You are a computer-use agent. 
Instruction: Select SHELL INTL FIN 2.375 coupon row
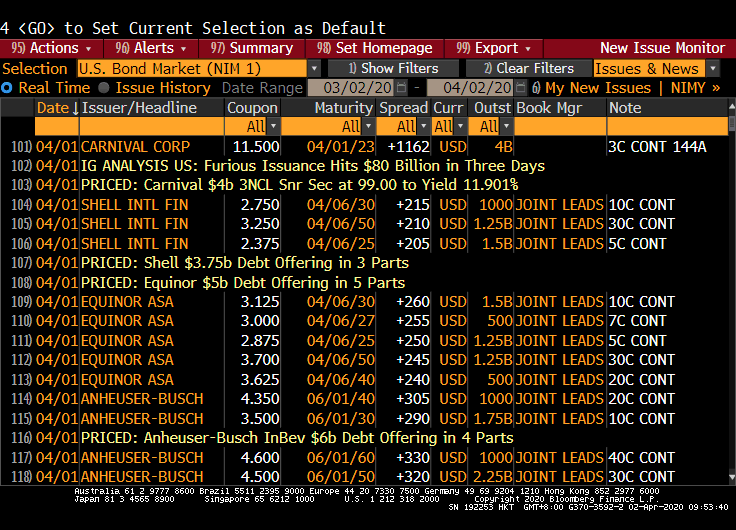tap(364, 244)
